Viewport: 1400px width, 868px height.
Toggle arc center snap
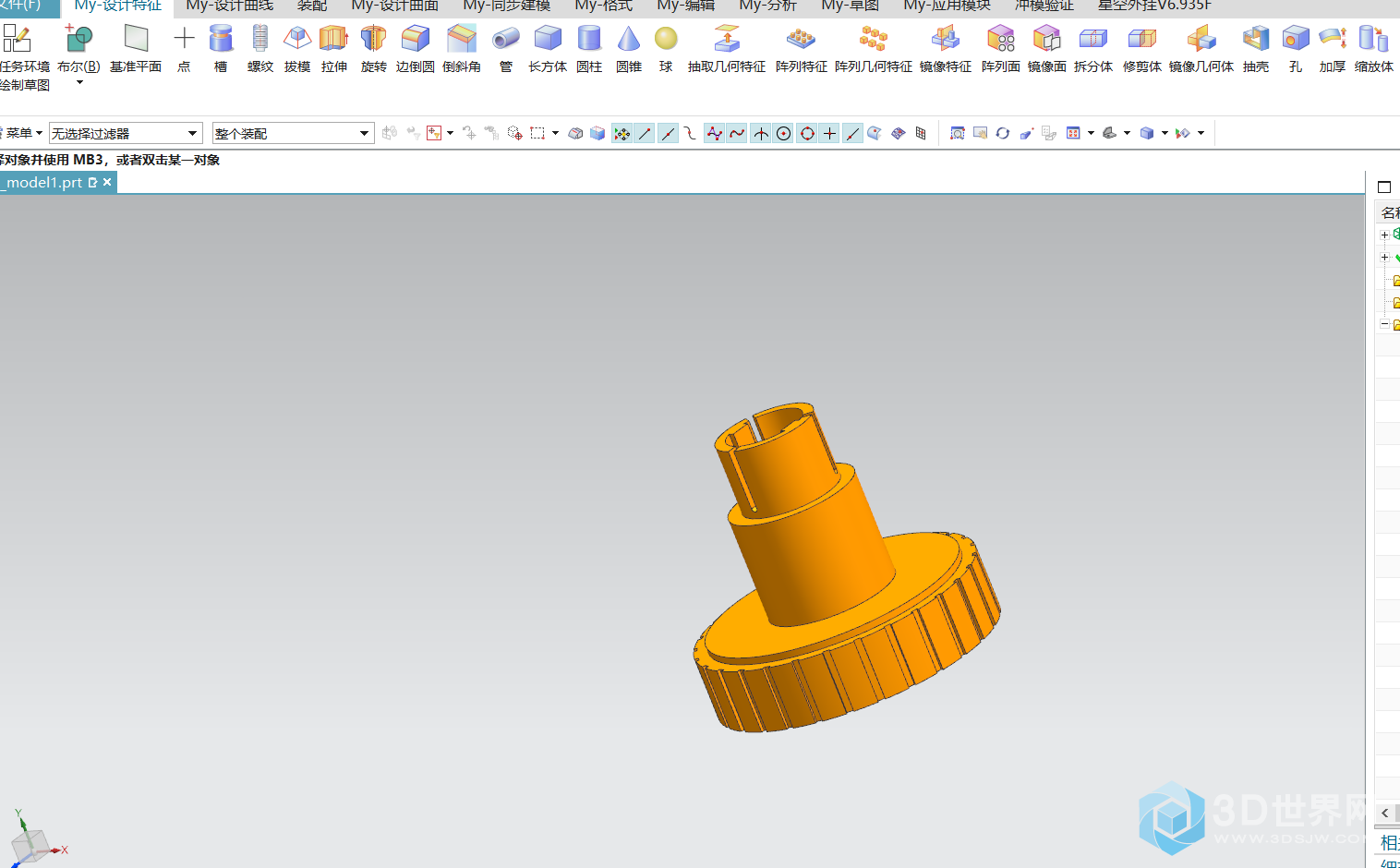[783, 134]
